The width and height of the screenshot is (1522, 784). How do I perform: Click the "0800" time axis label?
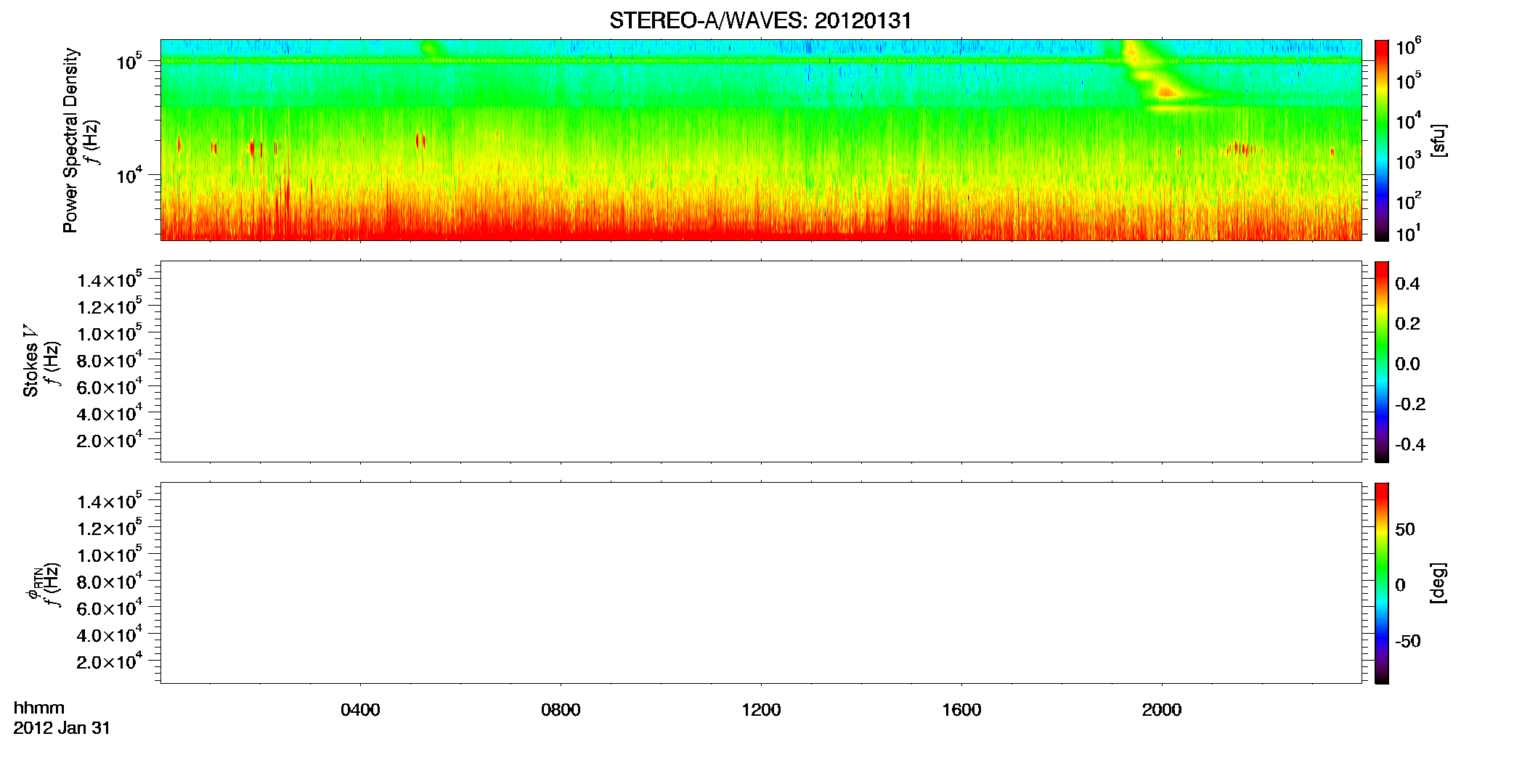pos(561,710)
